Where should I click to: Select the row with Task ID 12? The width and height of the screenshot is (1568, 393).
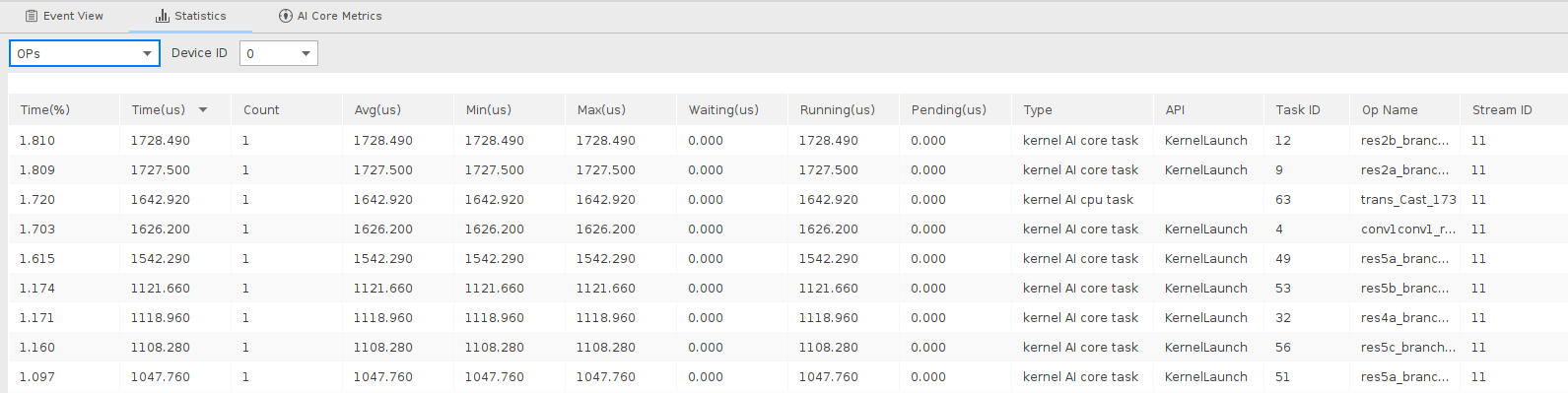tap(787, 140)
